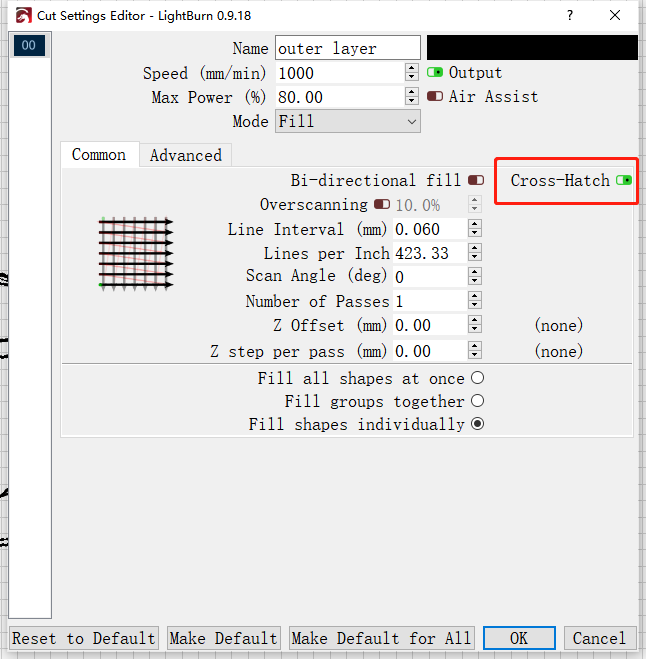Decrease Number of Passes with the down arrow

[x=475, y=306]
